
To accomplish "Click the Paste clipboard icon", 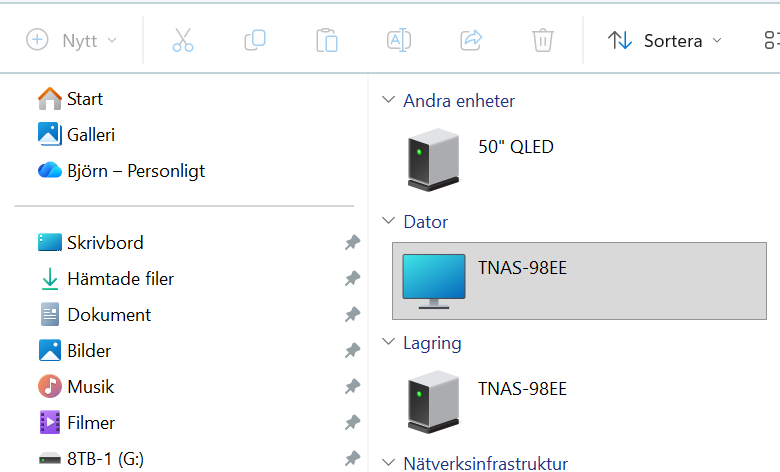I will click(x=327, y=40).
